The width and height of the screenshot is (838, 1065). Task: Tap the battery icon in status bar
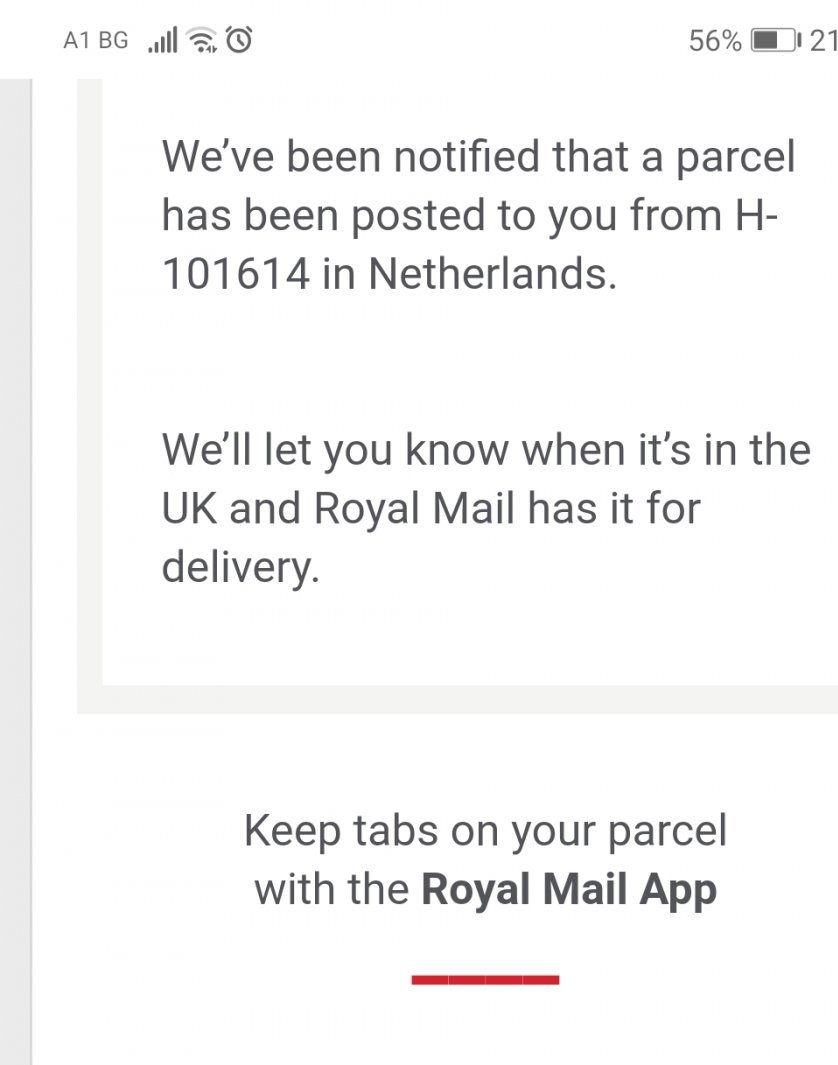pos(777,41)
